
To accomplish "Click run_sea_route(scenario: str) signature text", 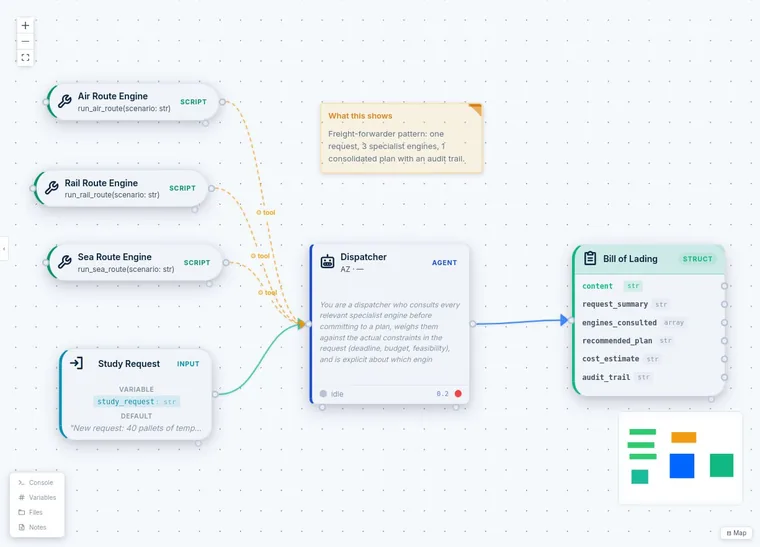I will pos(126,269).
